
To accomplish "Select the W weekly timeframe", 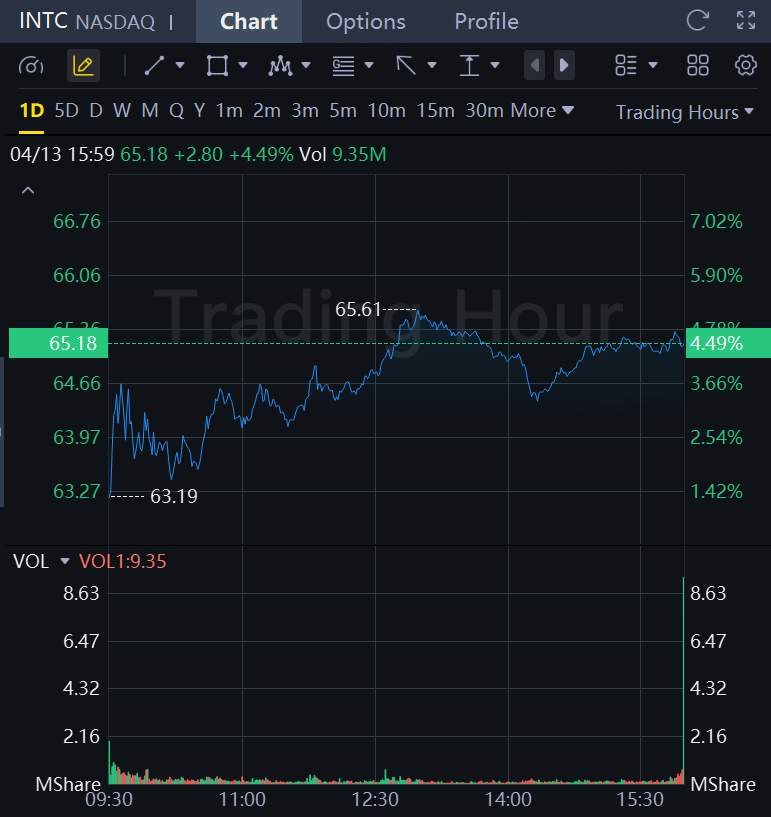I will (122, 111).
